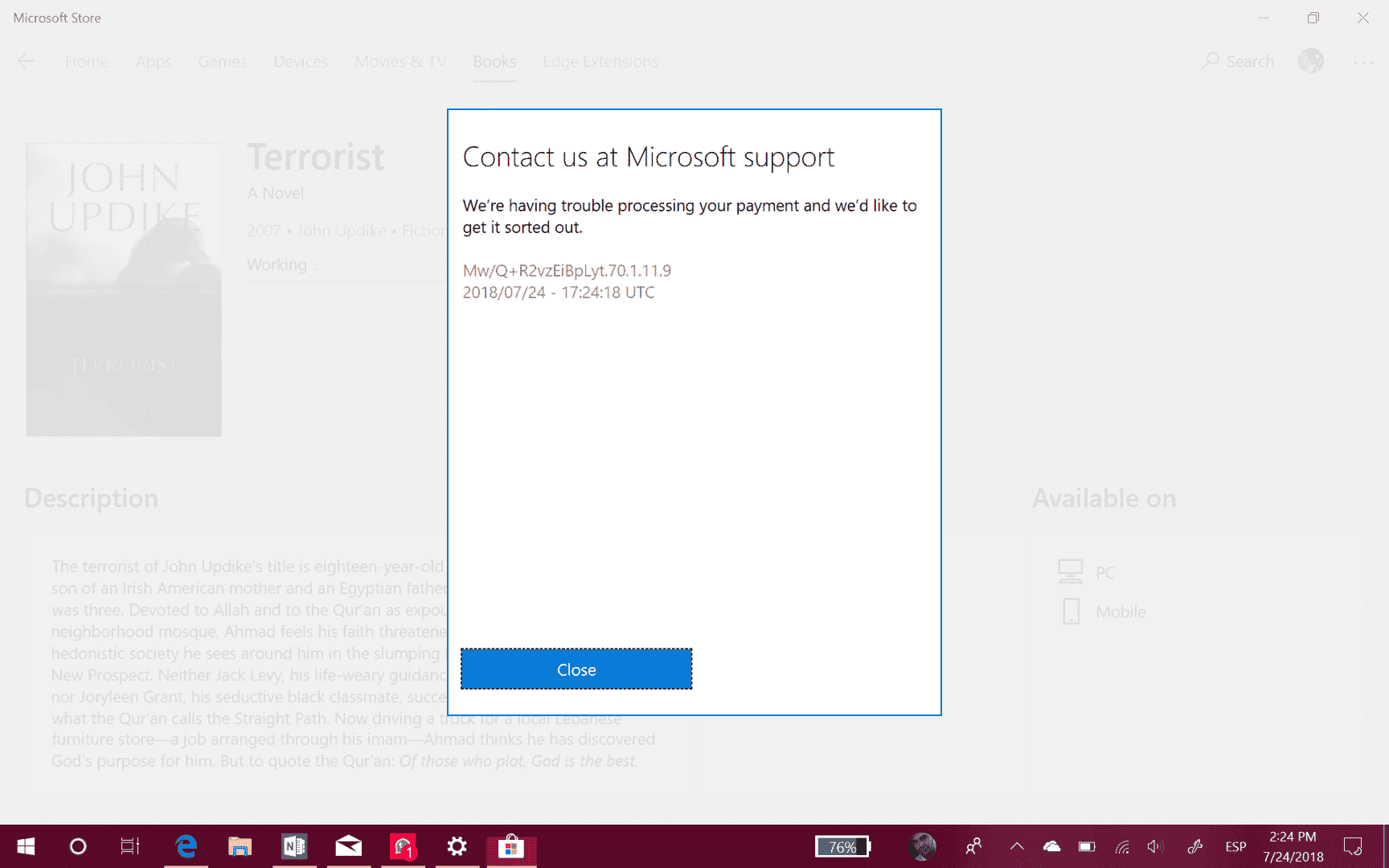Image resolution: width=1389 pixels, height=868 pixels.
Task: Click the John Updike author link
Action: pos(342,231)
